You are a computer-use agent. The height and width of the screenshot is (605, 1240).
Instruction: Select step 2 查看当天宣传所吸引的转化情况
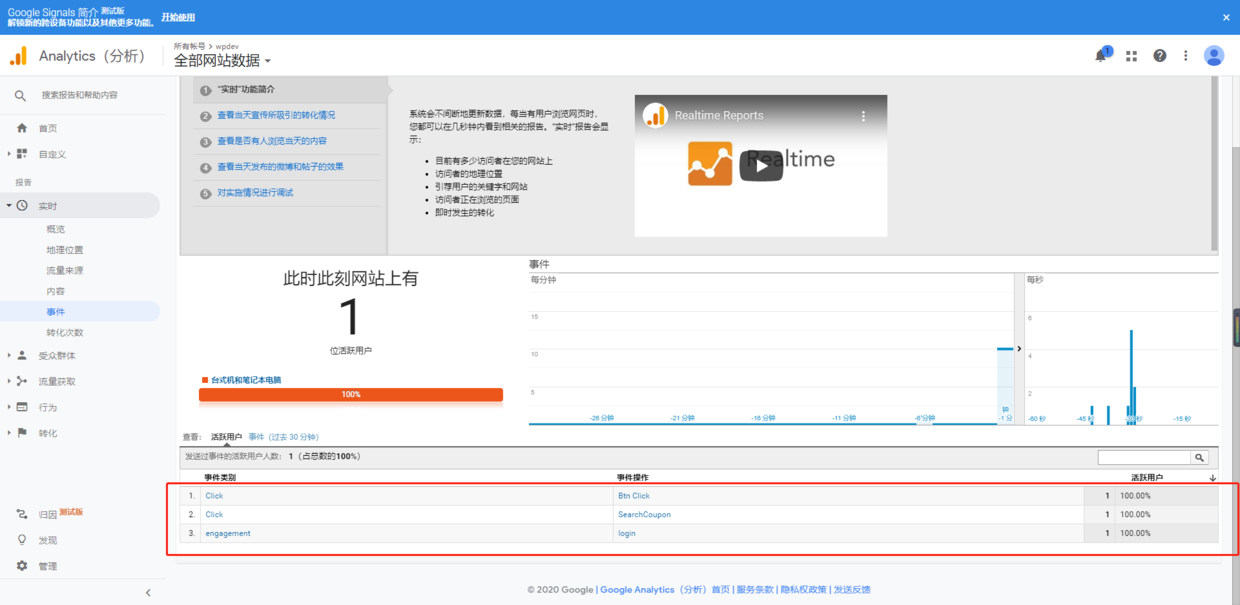[x=276, y=115]
